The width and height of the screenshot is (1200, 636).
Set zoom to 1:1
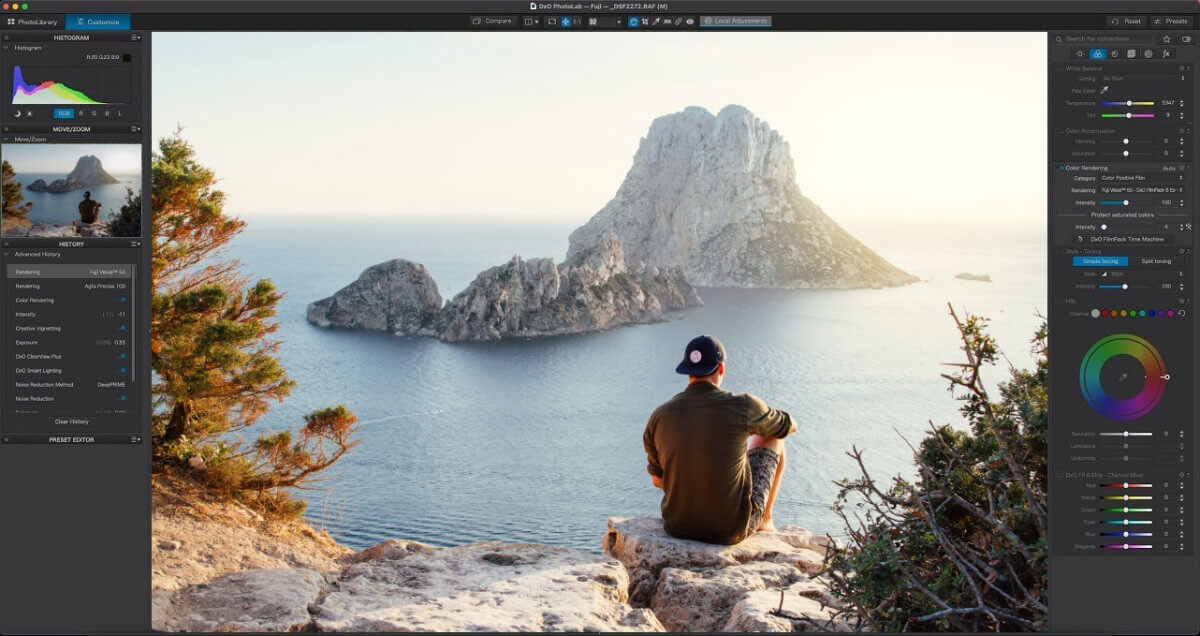point(578,21)
